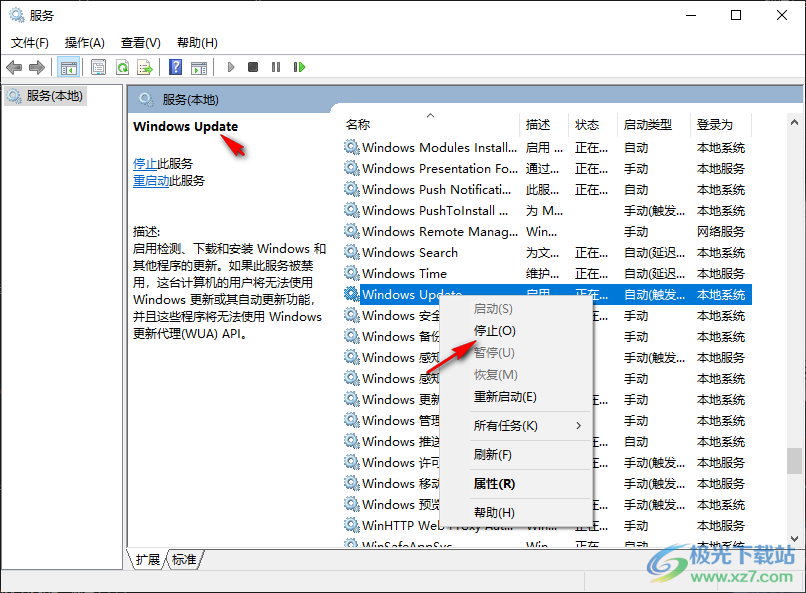Choose 帮助(H) in the context menu
The height and width of the screenshot is (593, 806).
[x=516, y=513]
